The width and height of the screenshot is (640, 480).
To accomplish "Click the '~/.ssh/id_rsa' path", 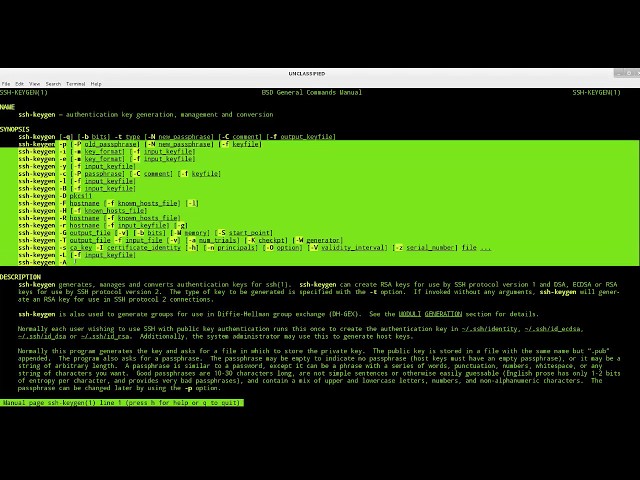I will [105, 336].
